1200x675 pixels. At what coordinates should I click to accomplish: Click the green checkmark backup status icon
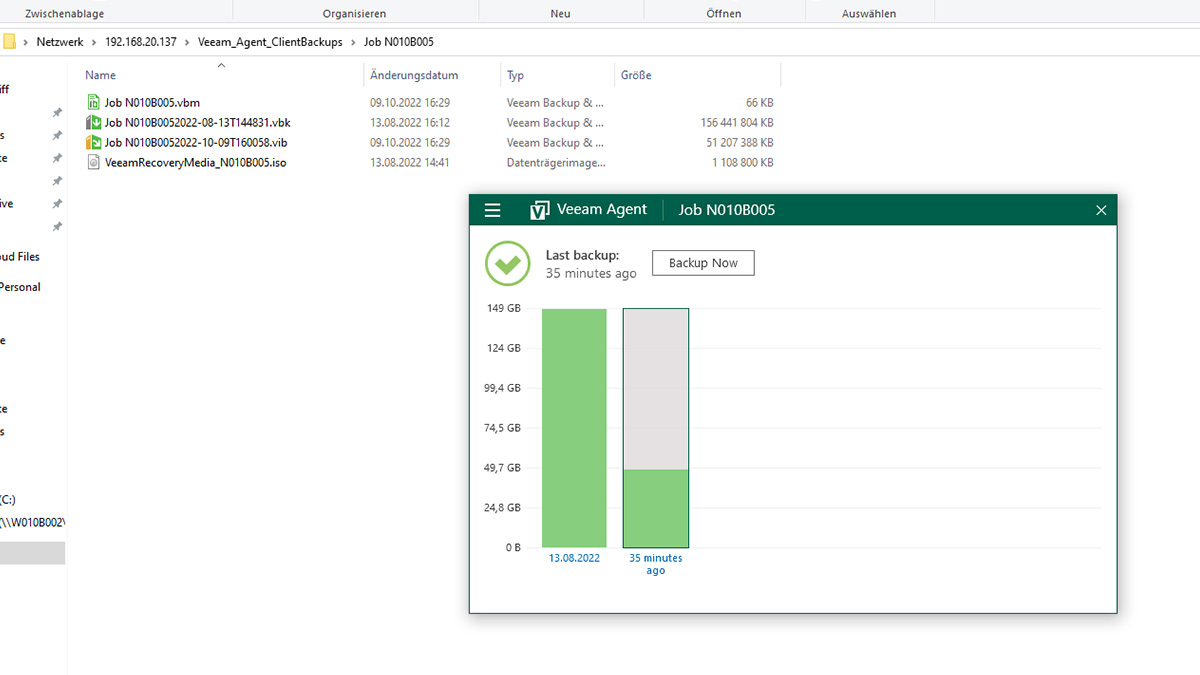tap(508, 264)
